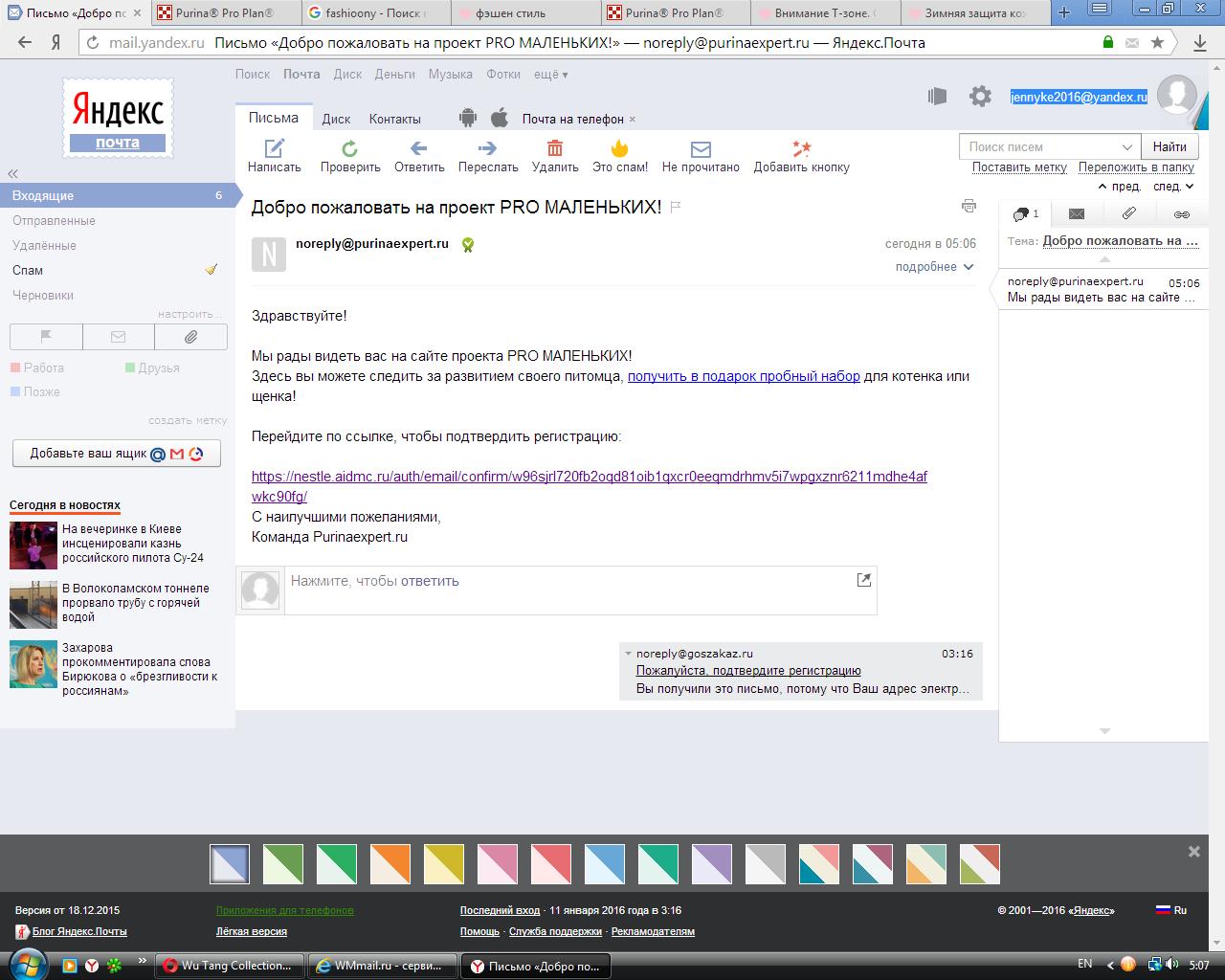
Task: Select the orange theme swatch
Action: tap(390, 864)
